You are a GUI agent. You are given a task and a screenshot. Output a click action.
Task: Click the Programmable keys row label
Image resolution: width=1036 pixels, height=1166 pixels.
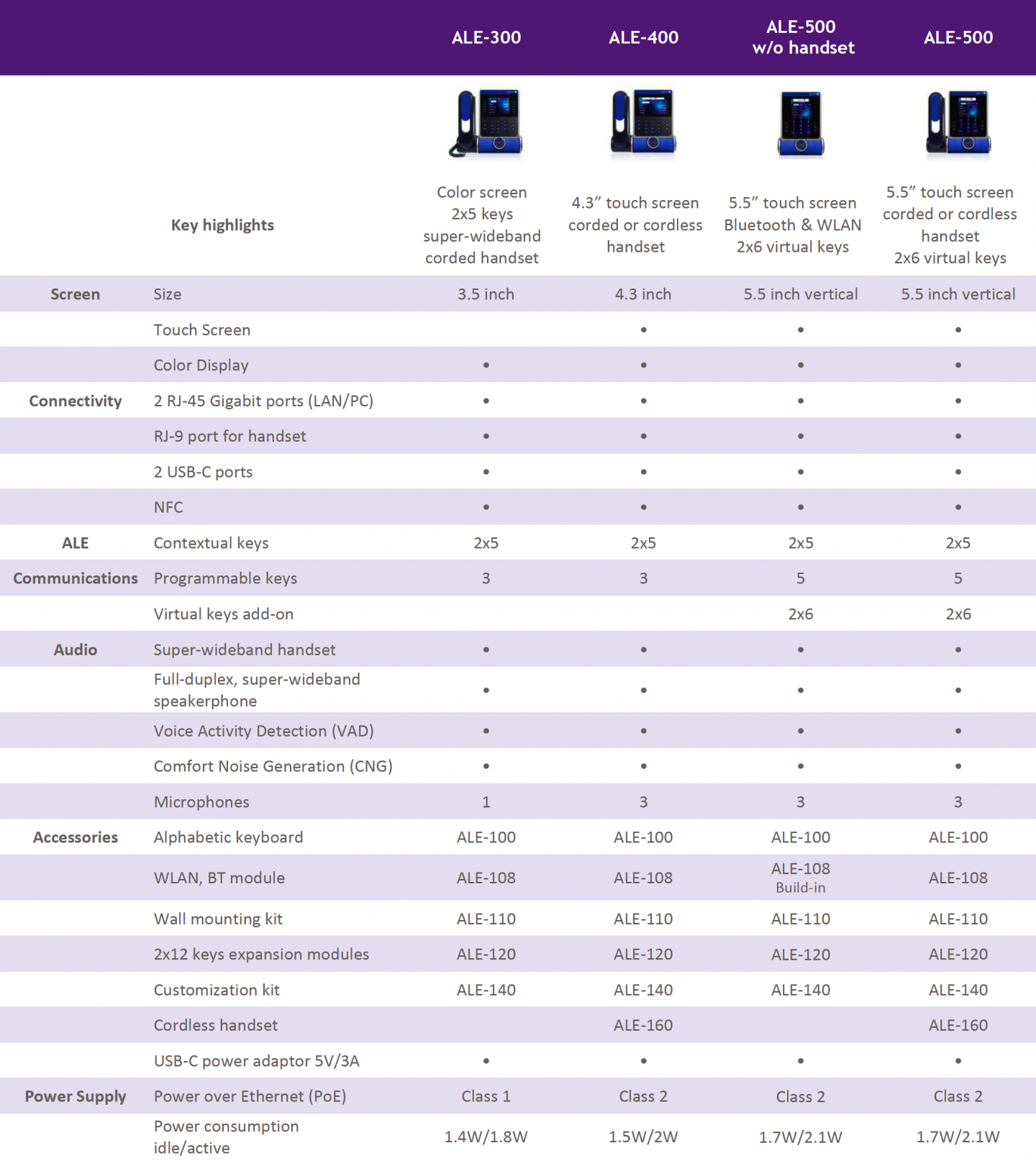pyautogui.click(x=225, y=578)
